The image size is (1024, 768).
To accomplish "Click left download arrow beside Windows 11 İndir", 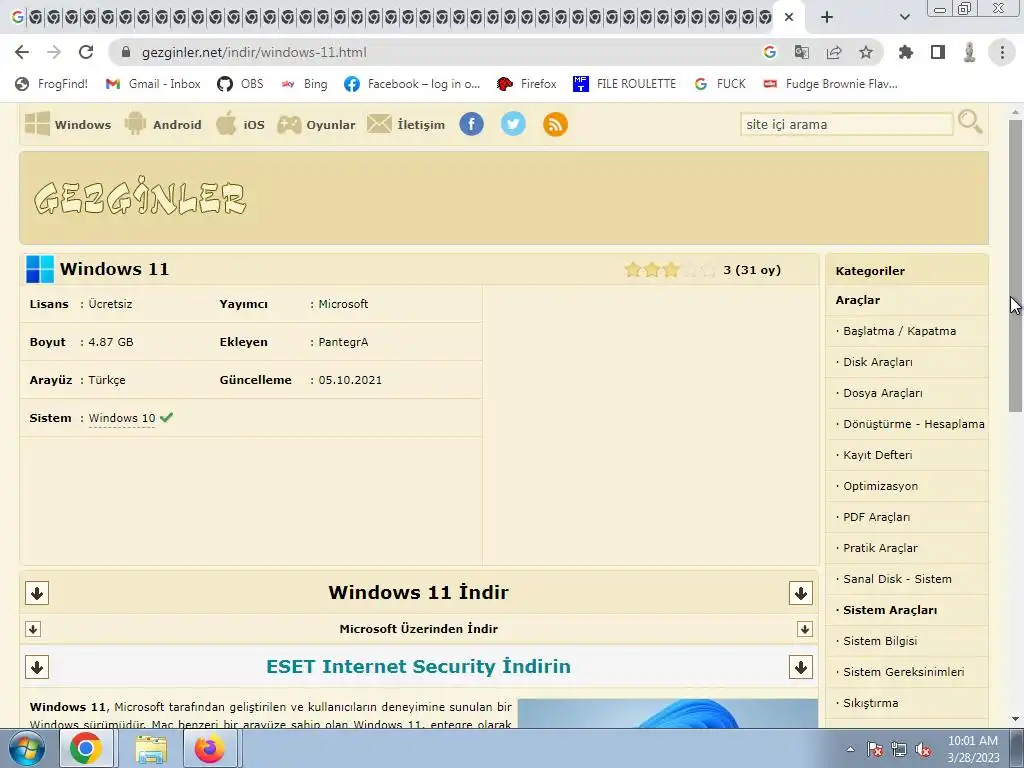I will 37,593.
